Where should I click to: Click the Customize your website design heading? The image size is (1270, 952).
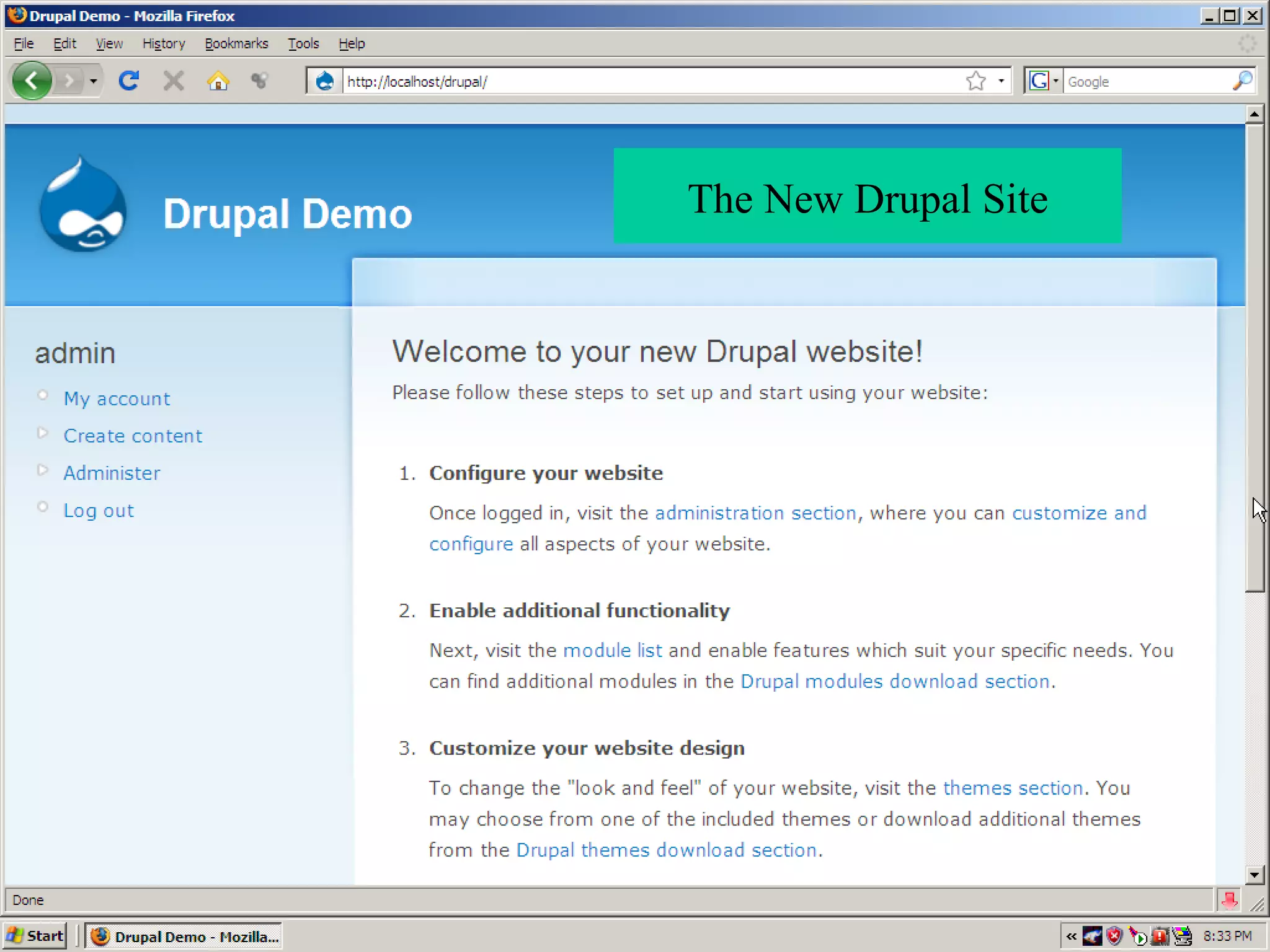(587, 748)
